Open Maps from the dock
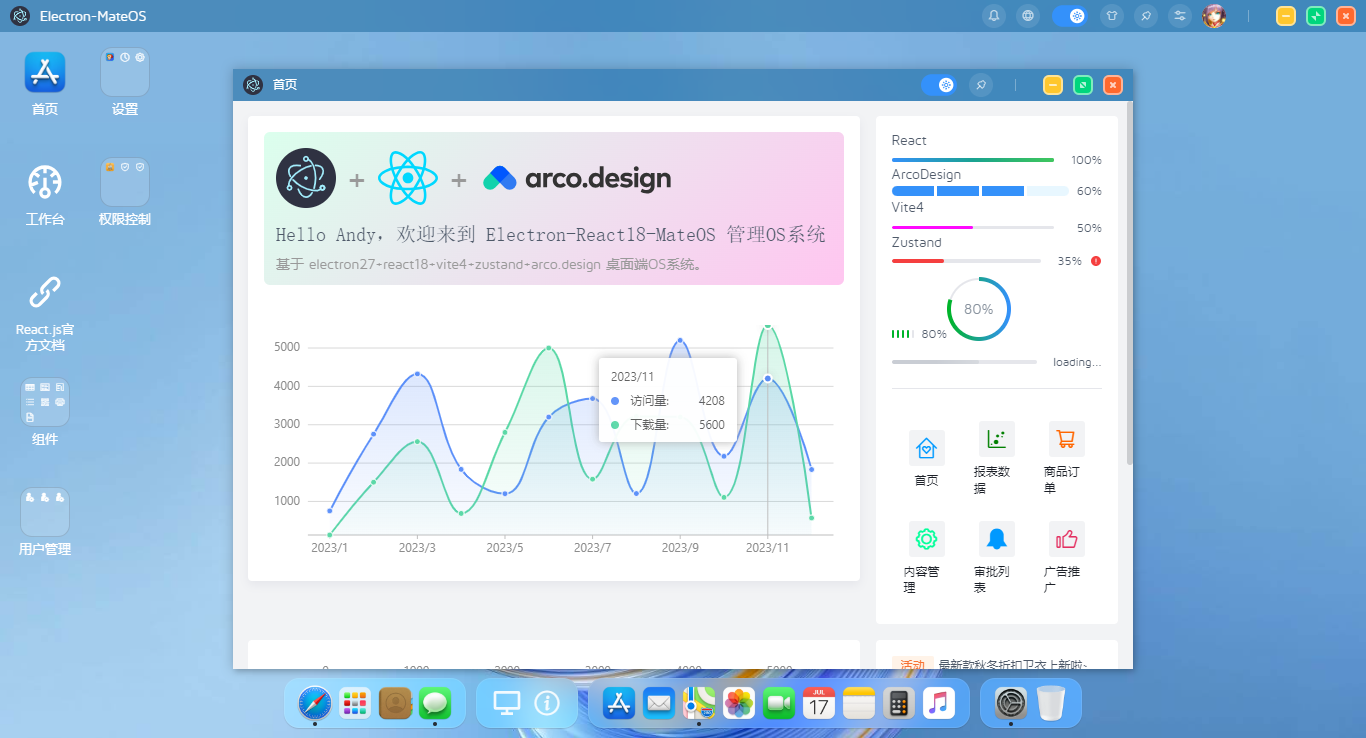 (699, 704)
